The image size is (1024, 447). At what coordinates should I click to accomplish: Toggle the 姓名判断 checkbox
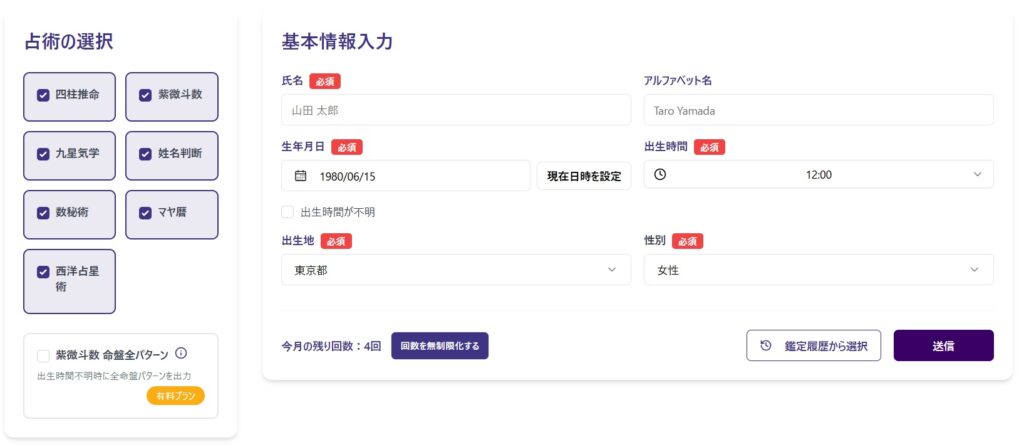(x=145, y=154)
